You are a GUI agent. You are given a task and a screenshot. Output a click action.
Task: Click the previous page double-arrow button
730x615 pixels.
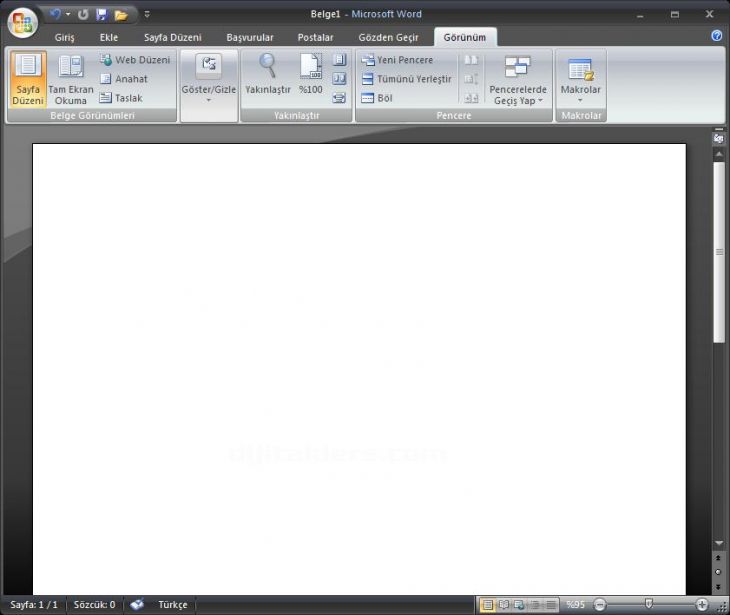tap(718, 558)
